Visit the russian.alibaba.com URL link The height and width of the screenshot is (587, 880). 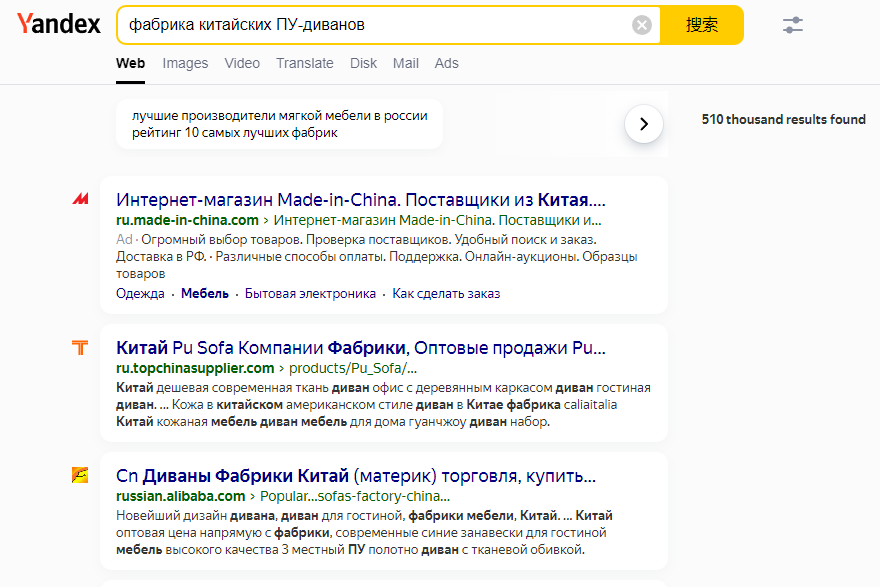point(181,496)
